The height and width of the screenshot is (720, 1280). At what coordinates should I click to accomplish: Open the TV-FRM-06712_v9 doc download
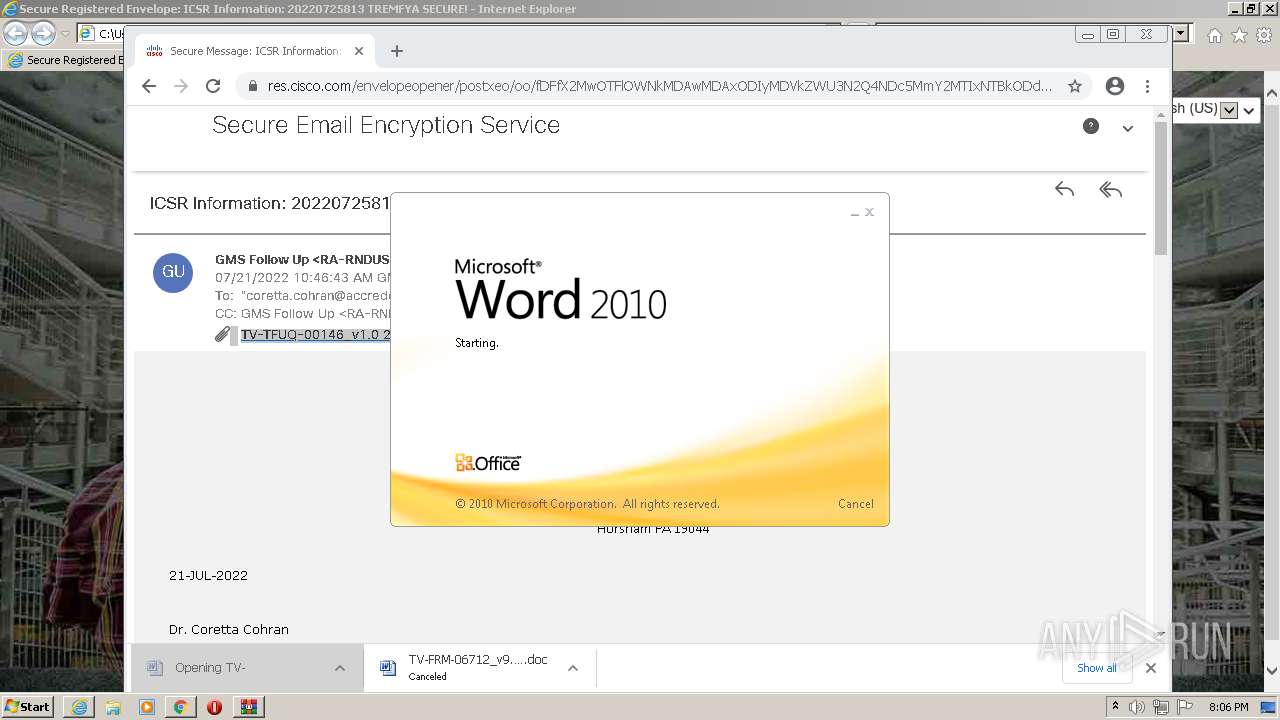[465, 667]
